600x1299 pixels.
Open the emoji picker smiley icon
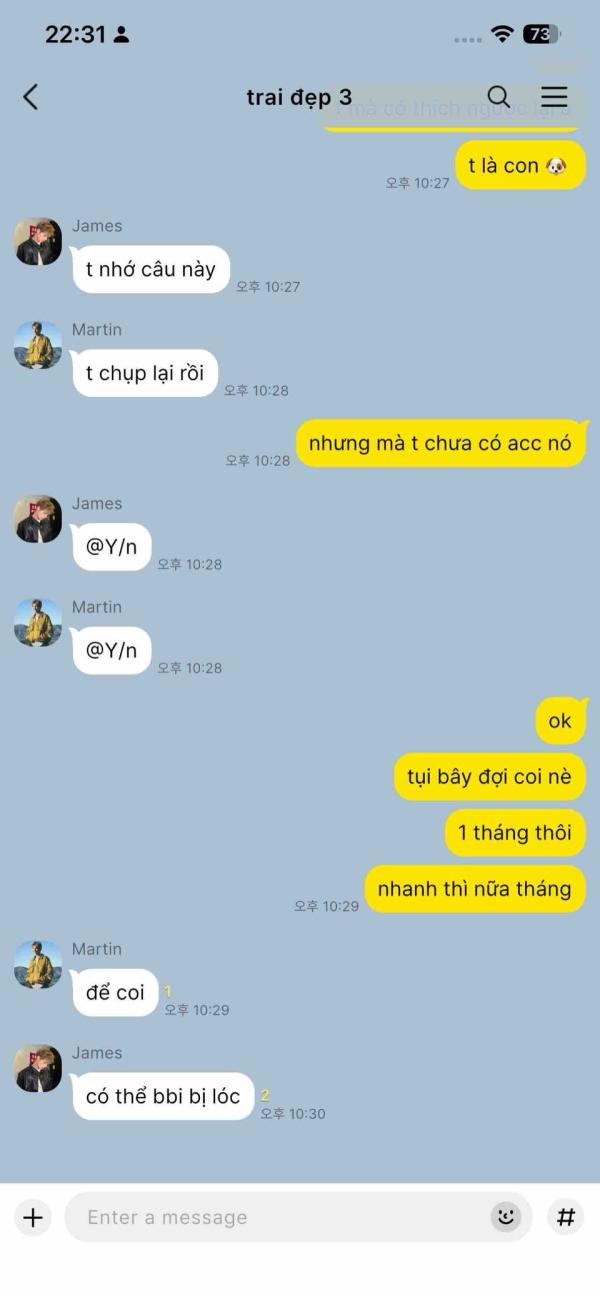point(506,1217)
